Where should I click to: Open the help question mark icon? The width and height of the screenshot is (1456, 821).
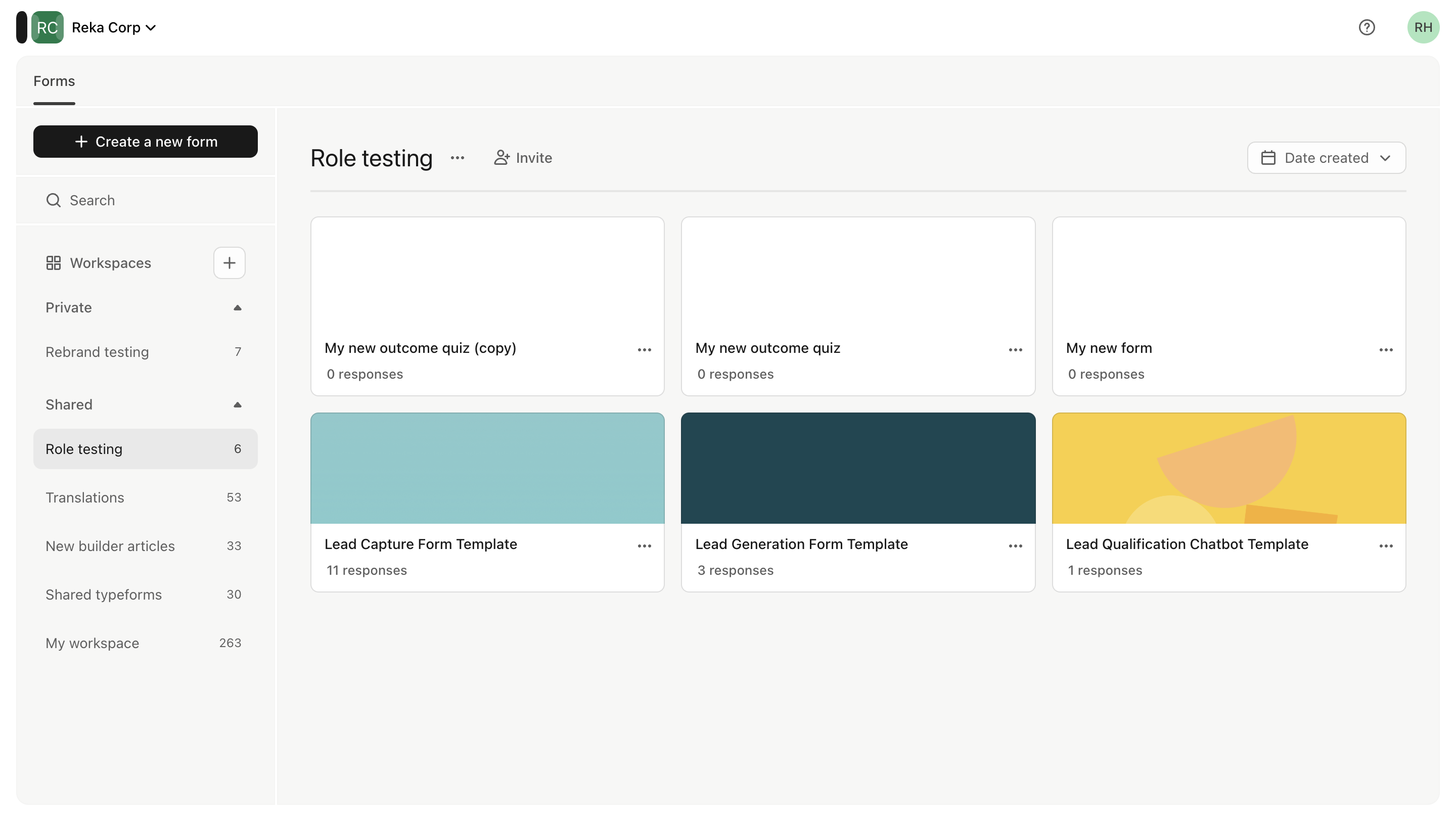[x=1366, y=27]
